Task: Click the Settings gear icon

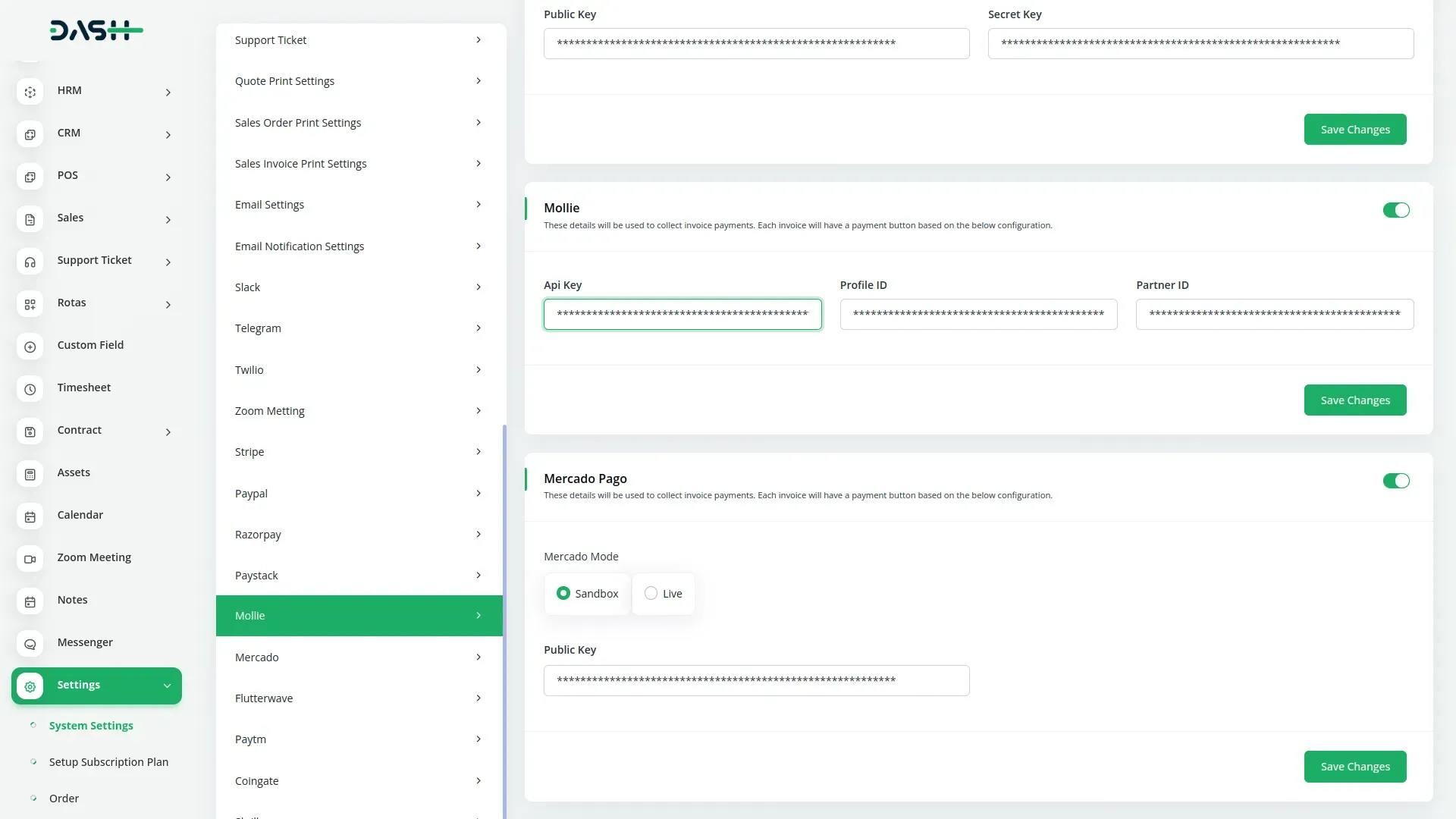Action: point(30,686)
